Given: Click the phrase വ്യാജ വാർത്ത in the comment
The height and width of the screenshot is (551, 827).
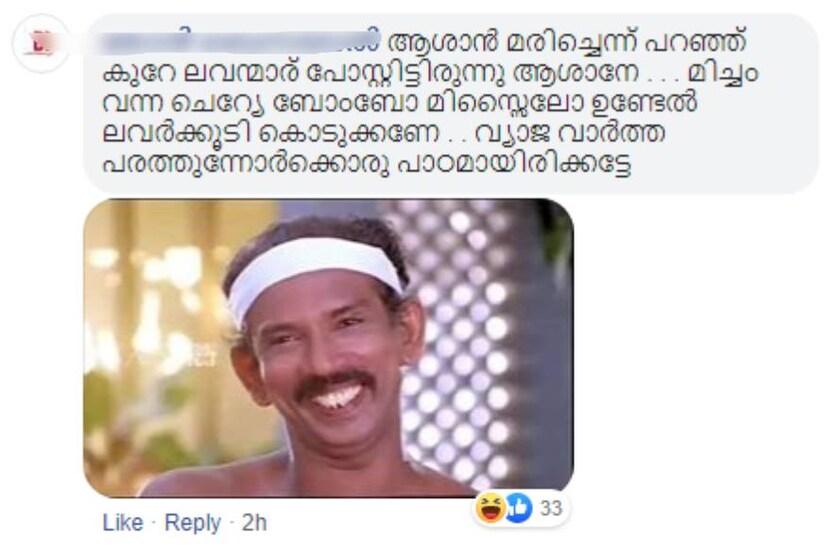Looking at the screenshot, I should pos(570,133).
